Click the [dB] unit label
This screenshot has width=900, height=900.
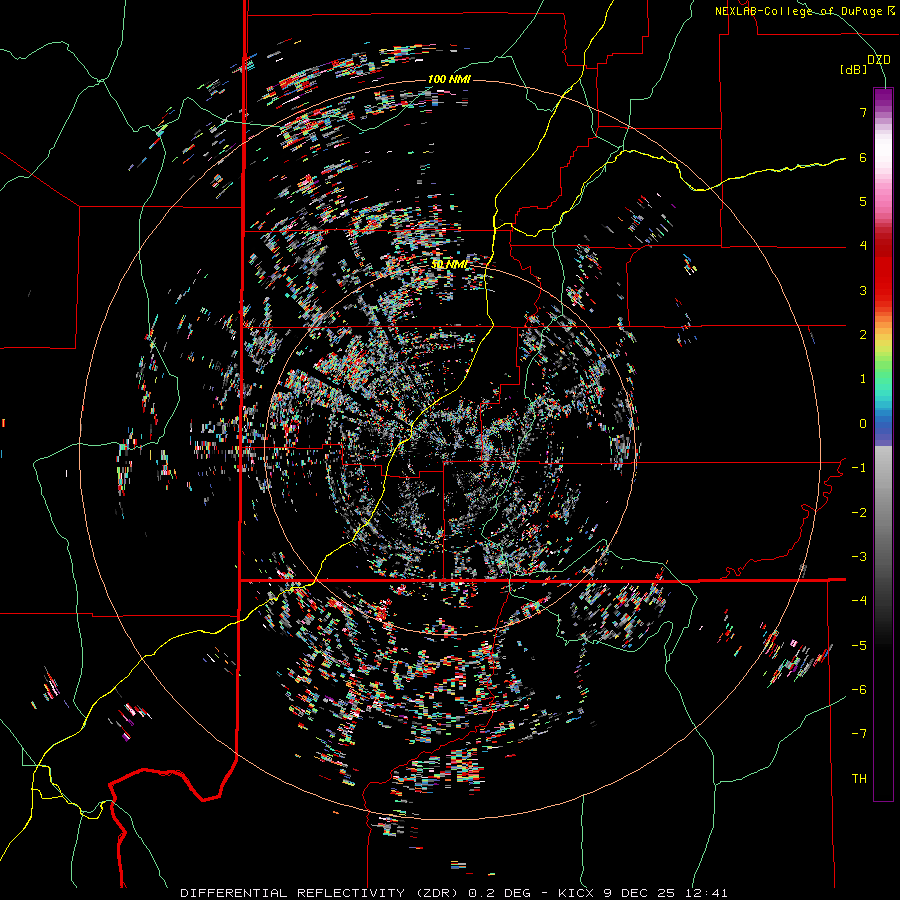tap(853, 70)
